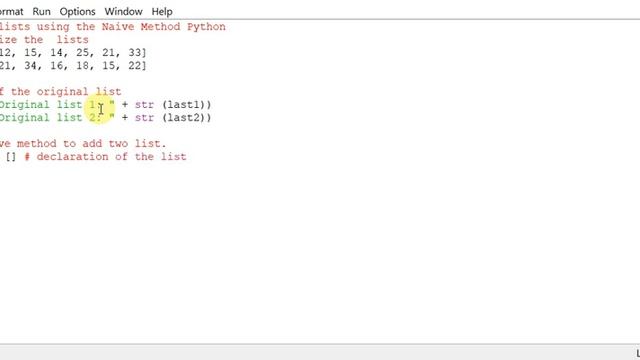Click comment '# declaration of the list'

105,157
